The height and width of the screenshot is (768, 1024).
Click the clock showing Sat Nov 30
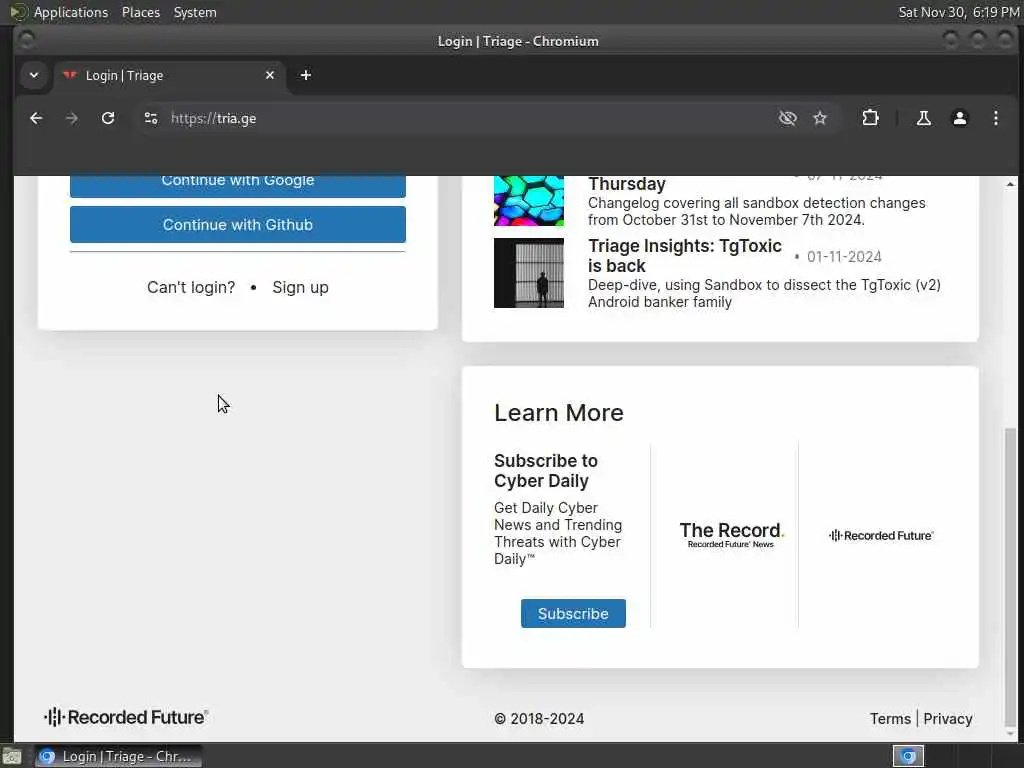[x=959, y=12]
